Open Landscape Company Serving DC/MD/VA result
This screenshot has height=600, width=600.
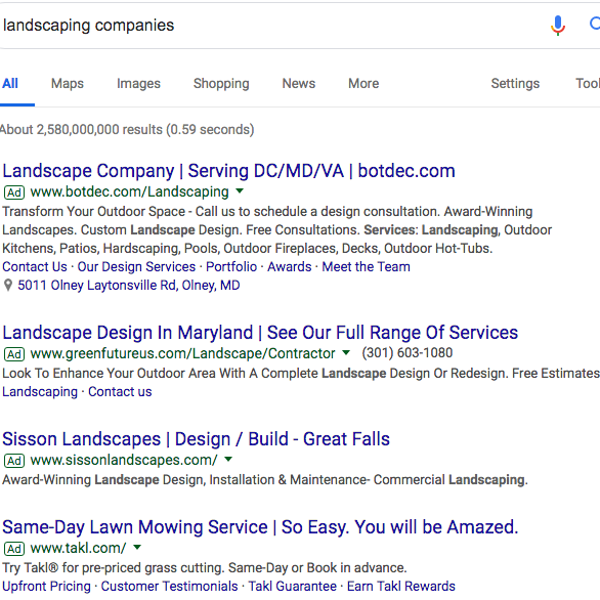tap(229, 171)
